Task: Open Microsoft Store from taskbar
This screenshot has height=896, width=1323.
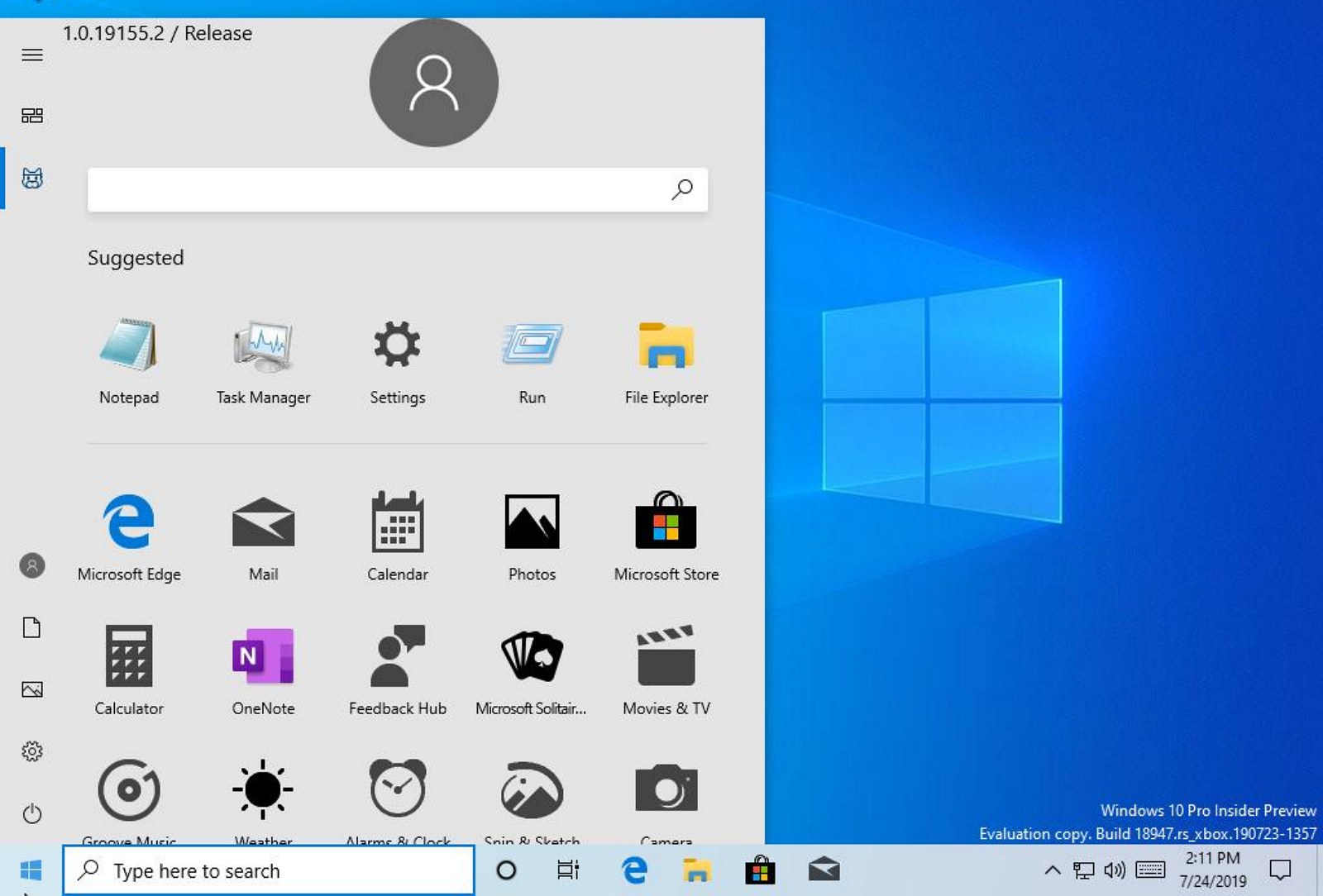Action: pyautogui.click(x=760, y=870)
